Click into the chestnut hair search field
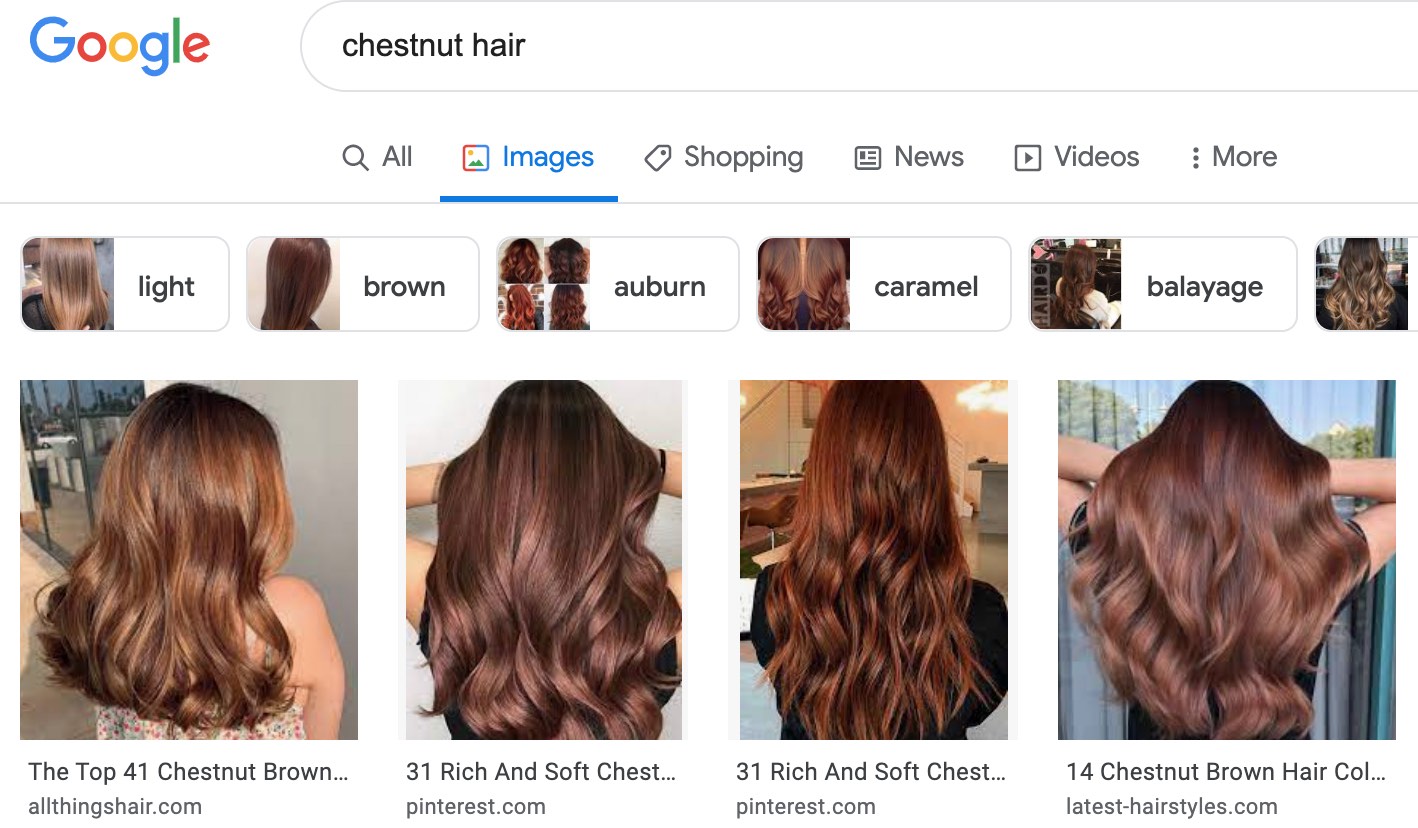 (x=860, y=46)
